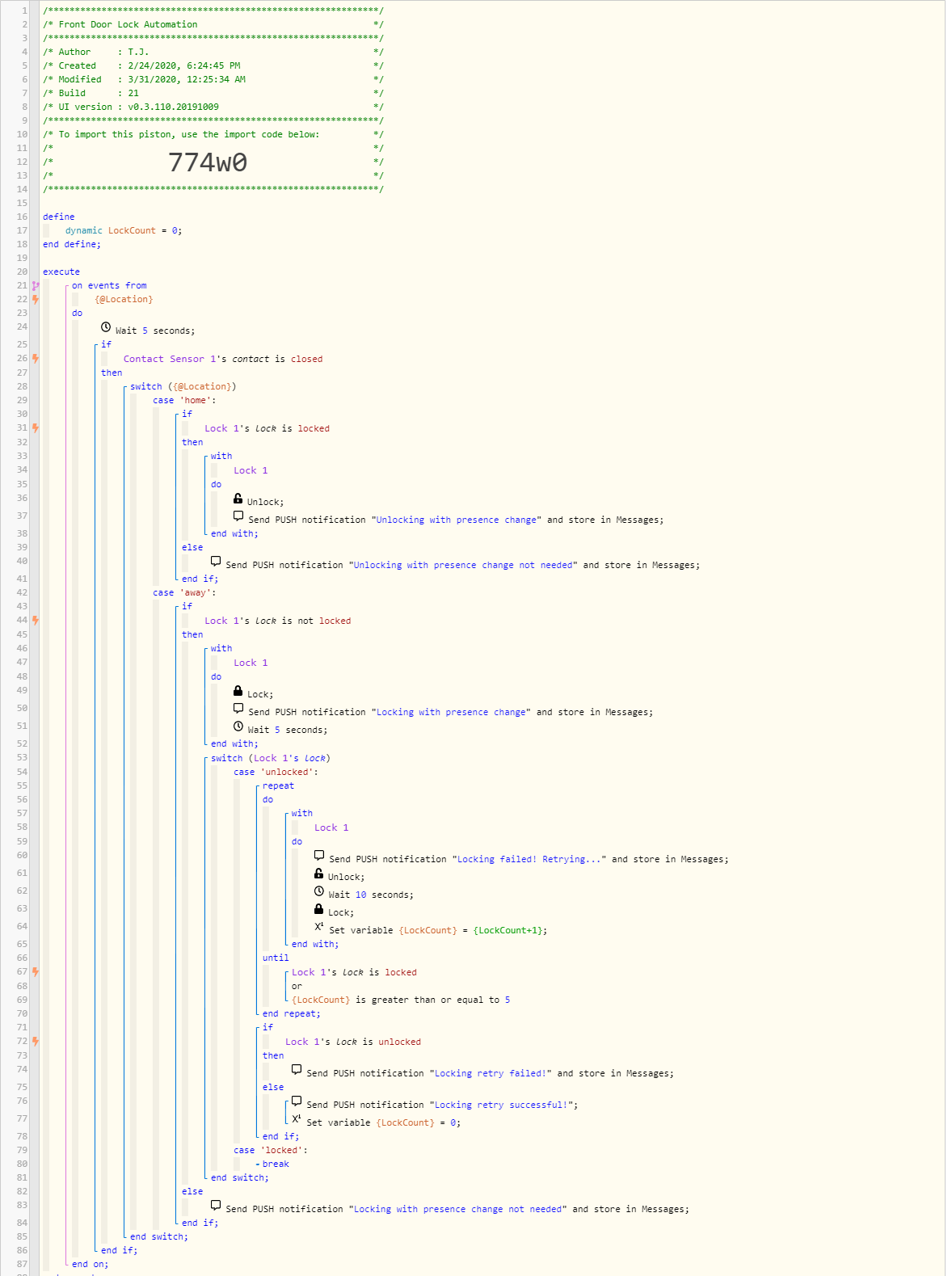Image resolution: width=952 pixels, height=1276 pixels.
Task: Click the lightning bolt icon beside line 67
Action: point(36,972)
